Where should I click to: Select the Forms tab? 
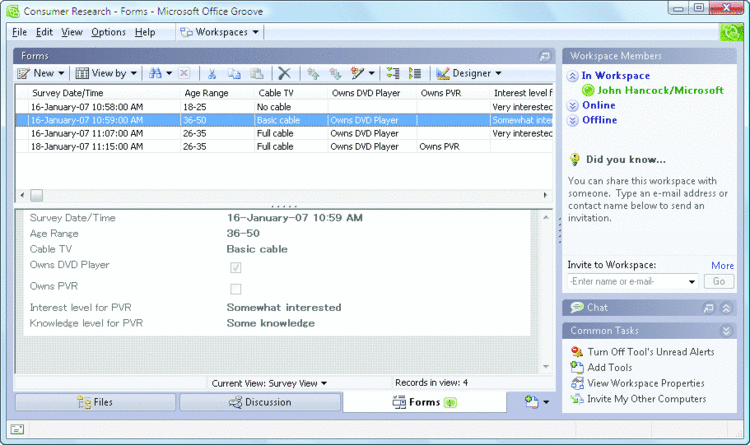(x=425, y=402)
